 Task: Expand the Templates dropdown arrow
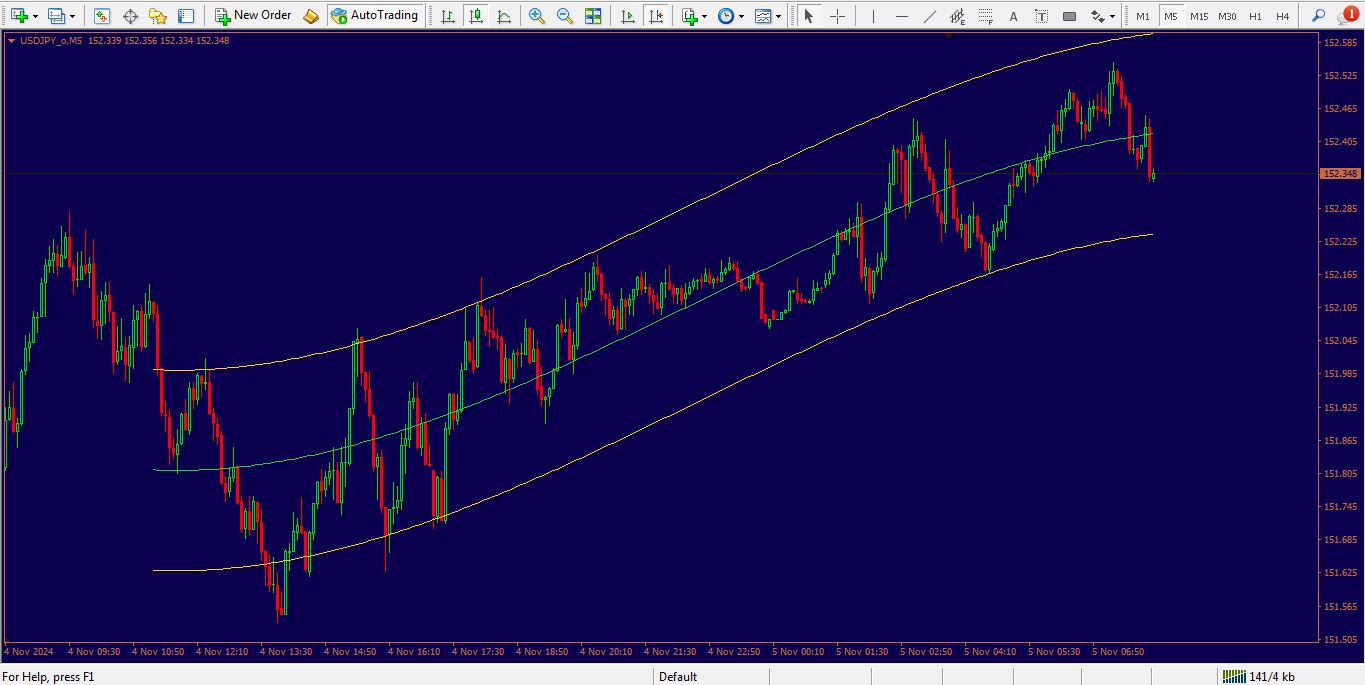778,16
